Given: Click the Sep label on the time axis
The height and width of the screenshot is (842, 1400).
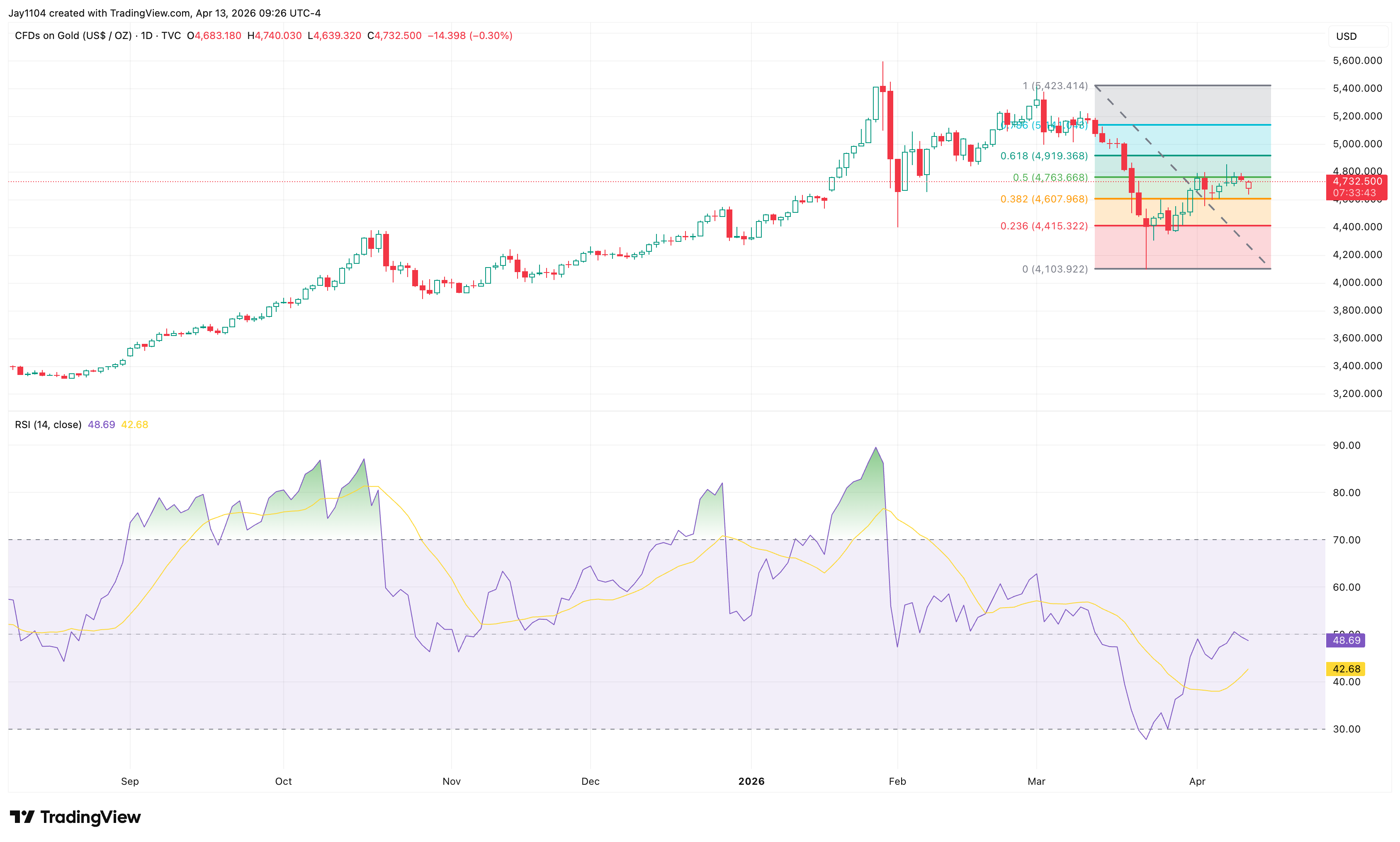Looking at the screenshot, I should (129, 781).
